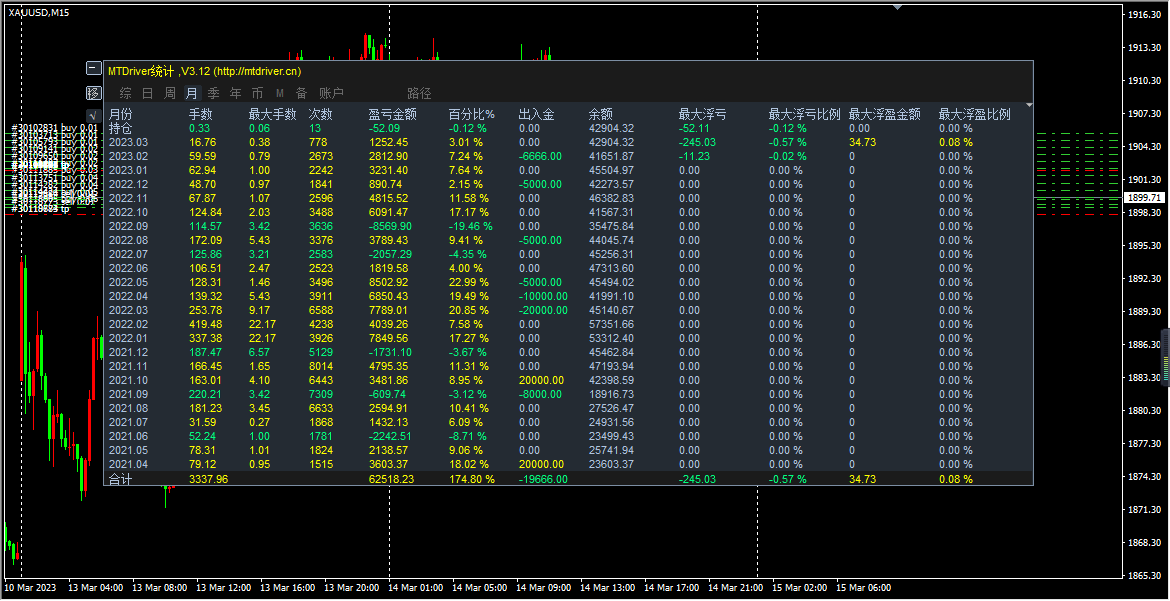Select the 2022.03 month row
Image resolution: width=1170 pixels, height=601 pixels.
click(x=568, y=311)
